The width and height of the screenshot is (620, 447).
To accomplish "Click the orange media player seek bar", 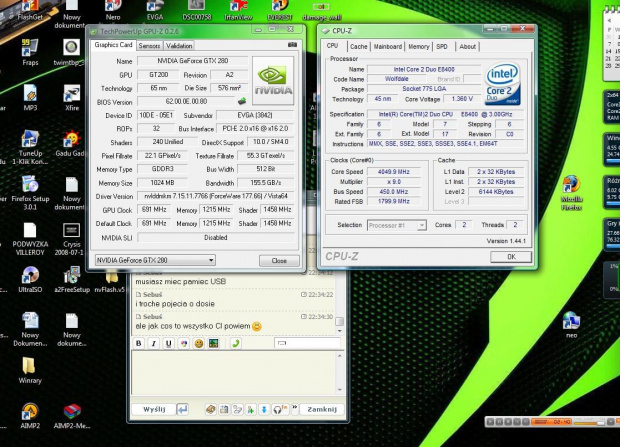I will tap(551, 422).
